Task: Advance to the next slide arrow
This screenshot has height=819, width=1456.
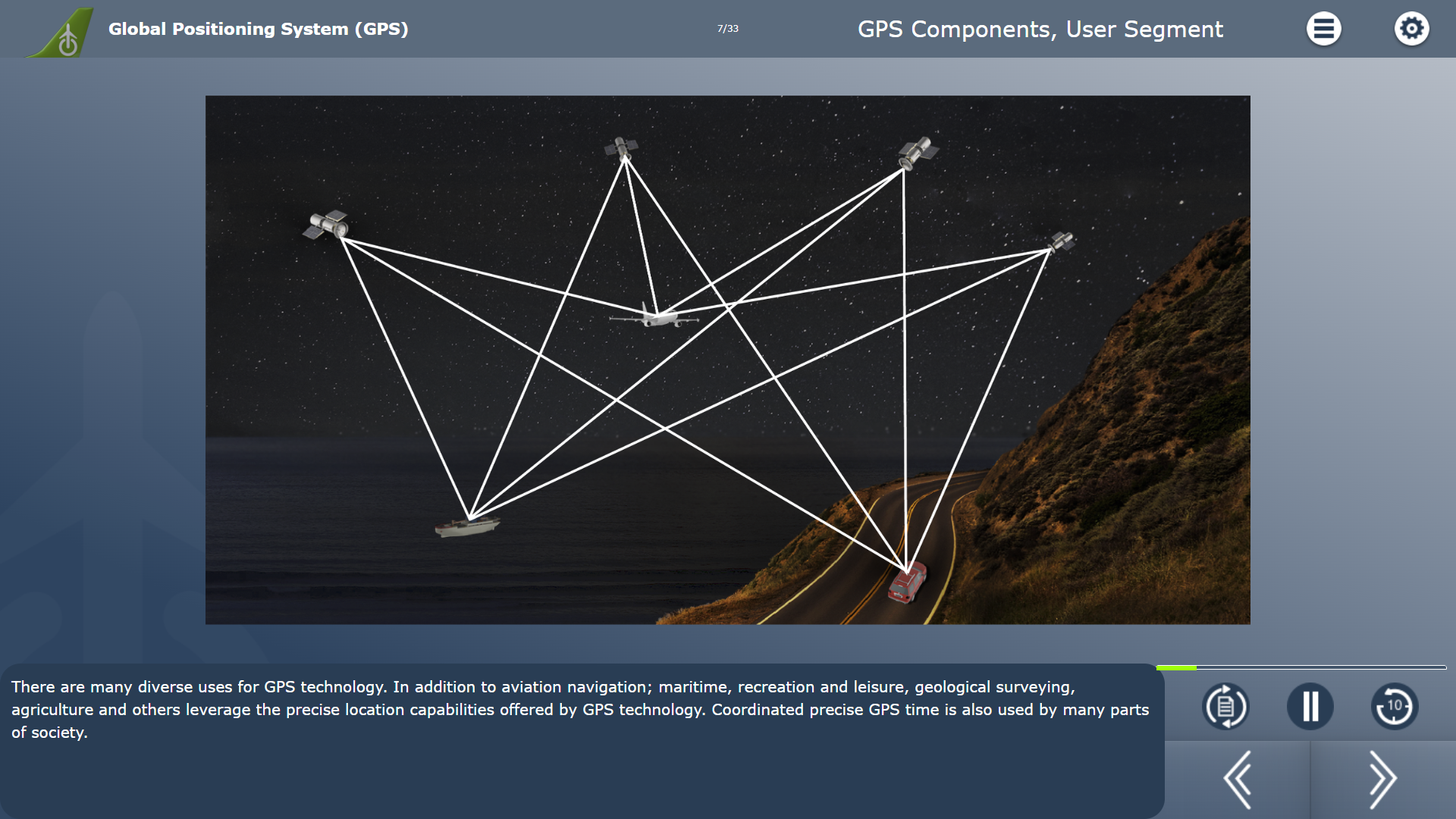Action: 1382,780
